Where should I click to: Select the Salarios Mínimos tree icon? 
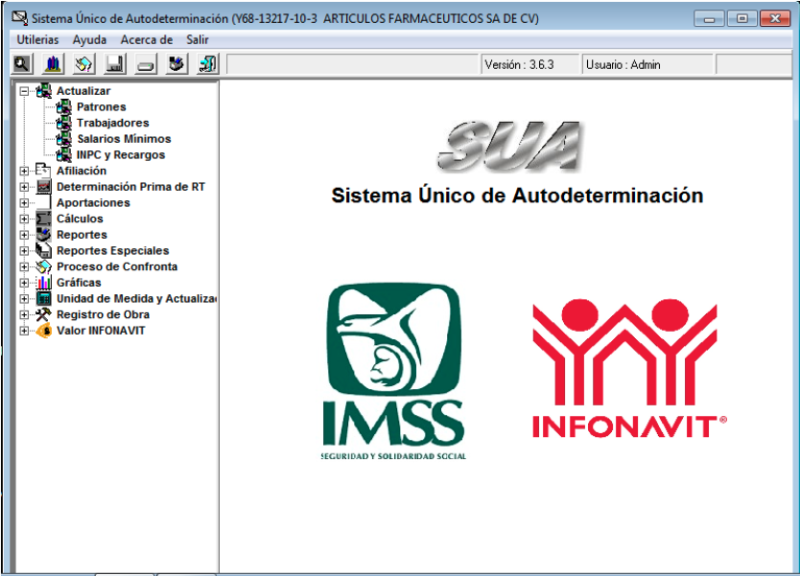64,139
